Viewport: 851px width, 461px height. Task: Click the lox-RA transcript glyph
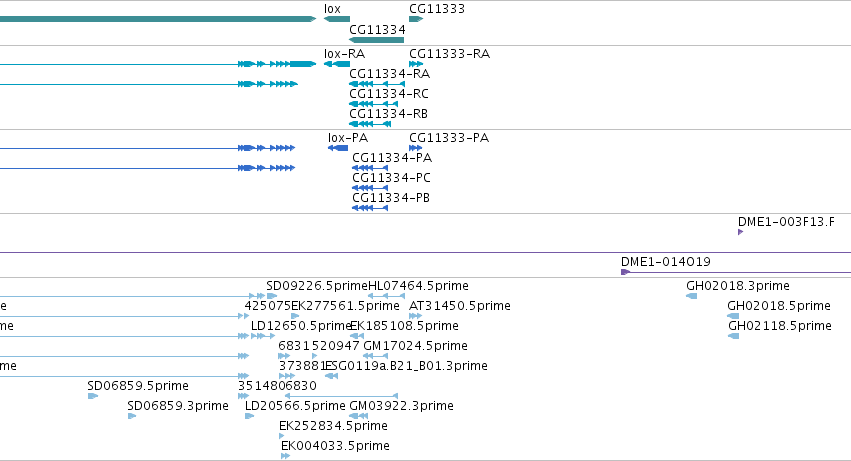(337, 64)
